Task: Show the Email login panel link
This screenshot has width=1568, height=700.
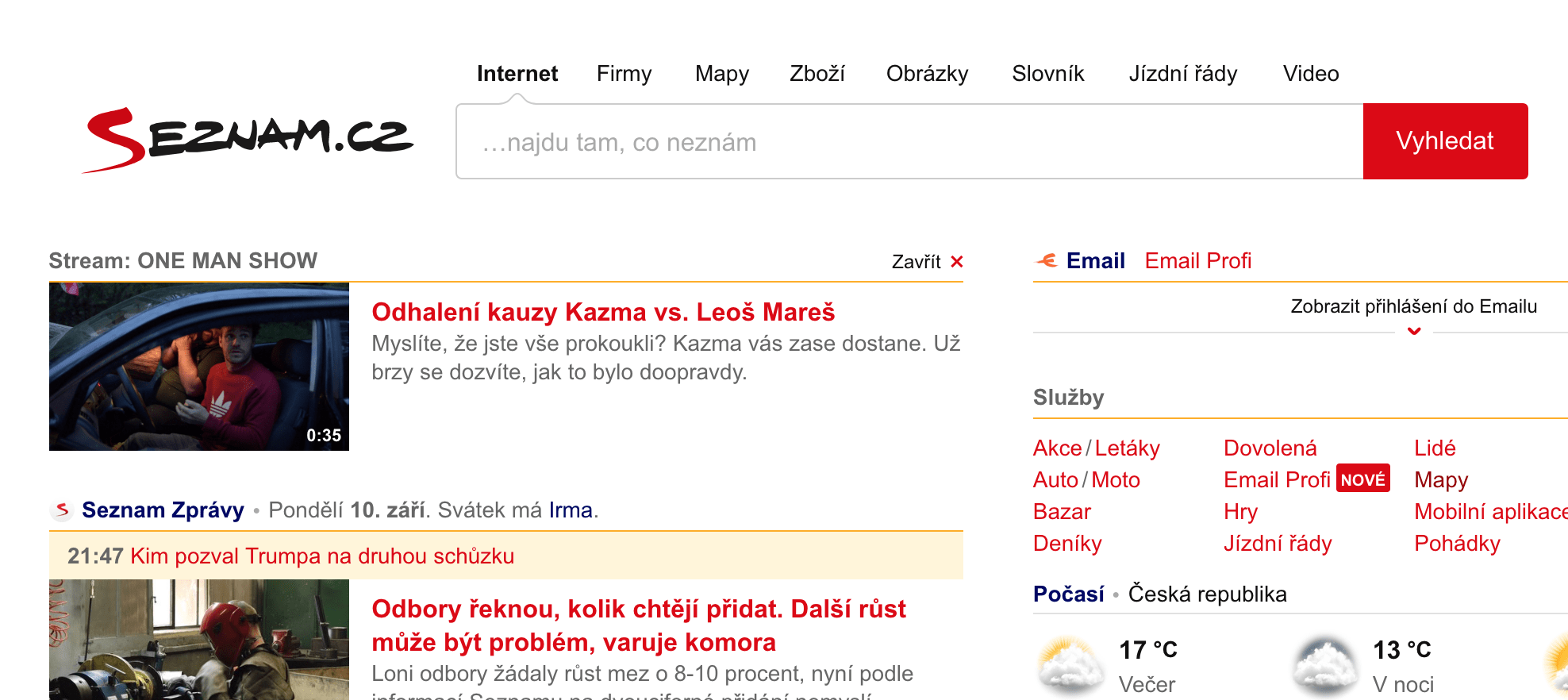Action: click(x=1413, y=306)
